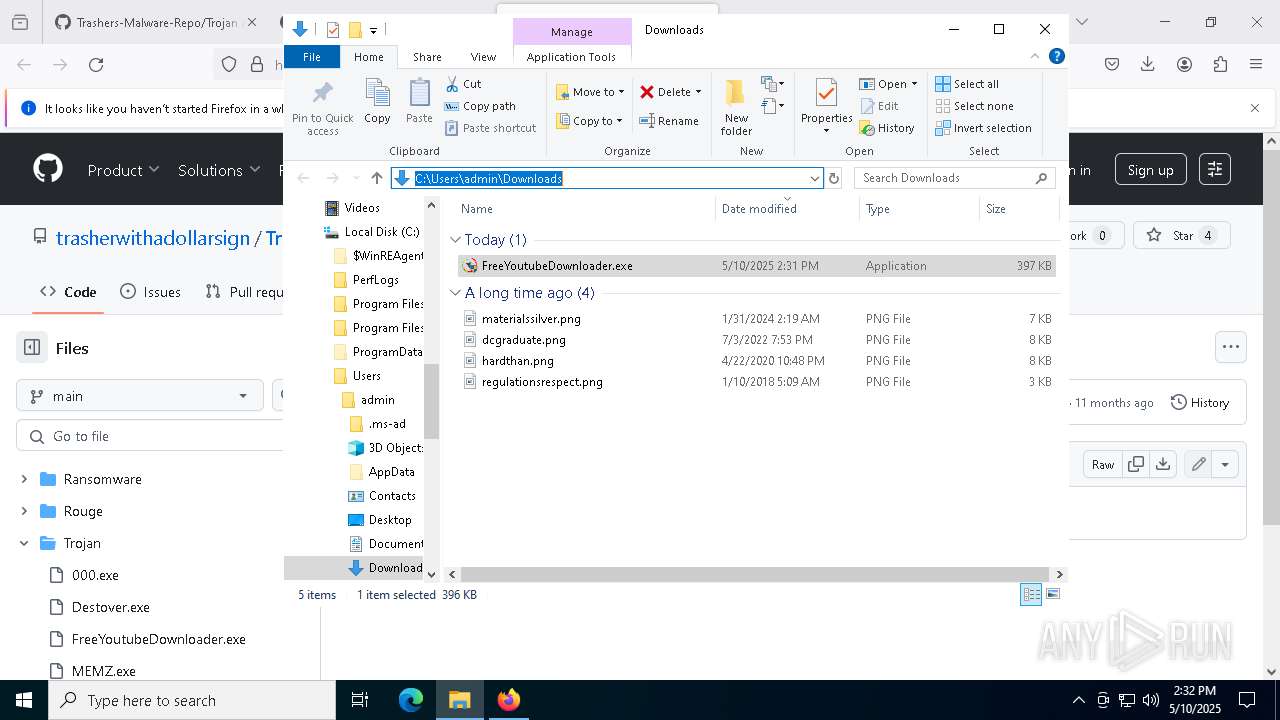Select PerfLogs folder in tree

click(x=366, y=280)
